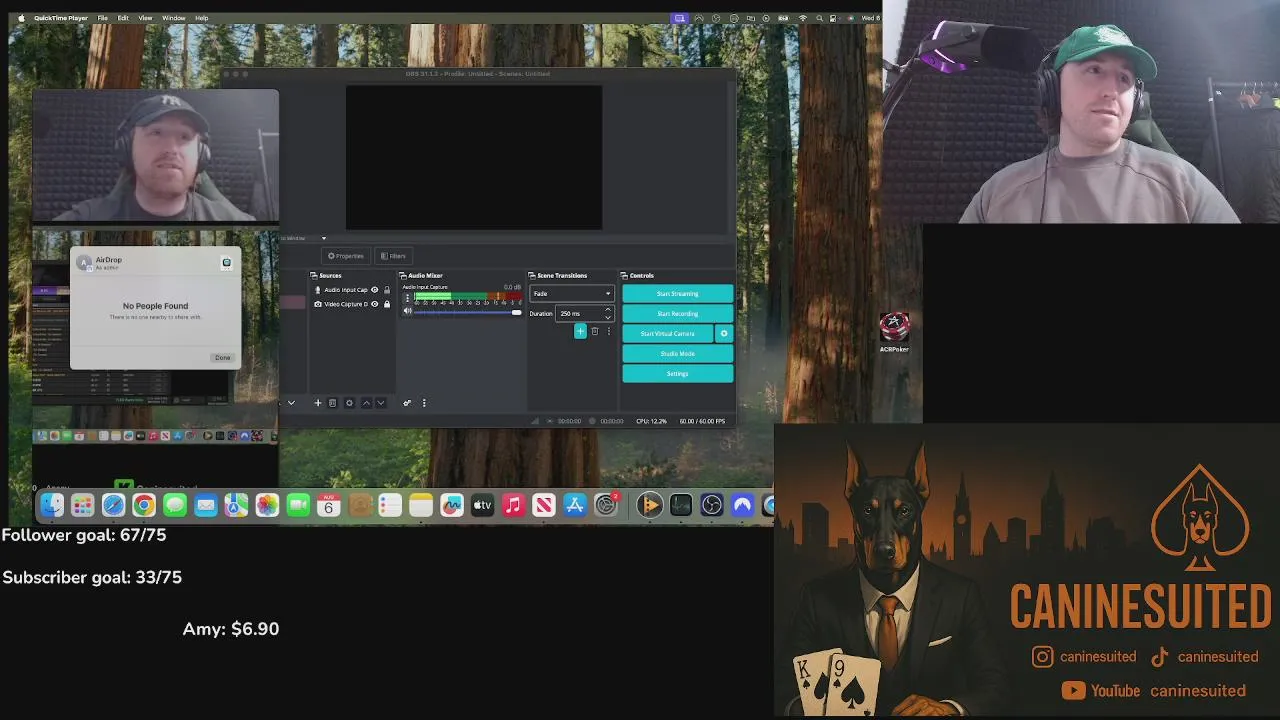Open Audio Input Capture options dots

(407, 298)
